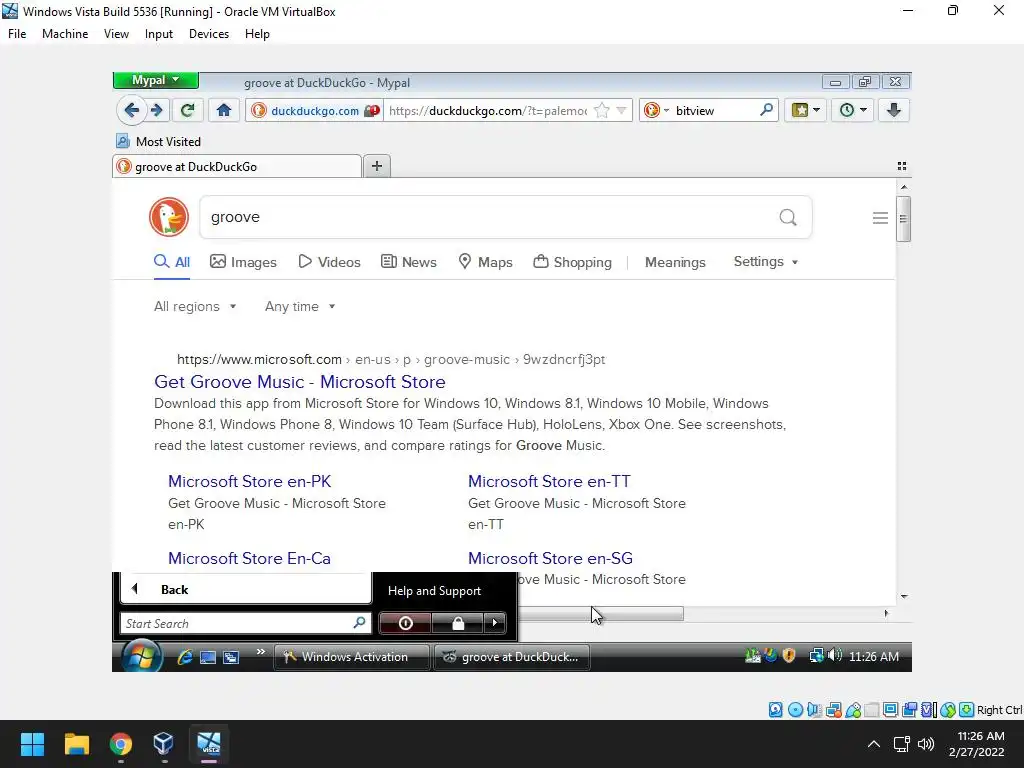The width and height of the screenshot is (1024, 768).
Task: Open the VirtualBox Devices menu
Action: (x=209, y=34)
